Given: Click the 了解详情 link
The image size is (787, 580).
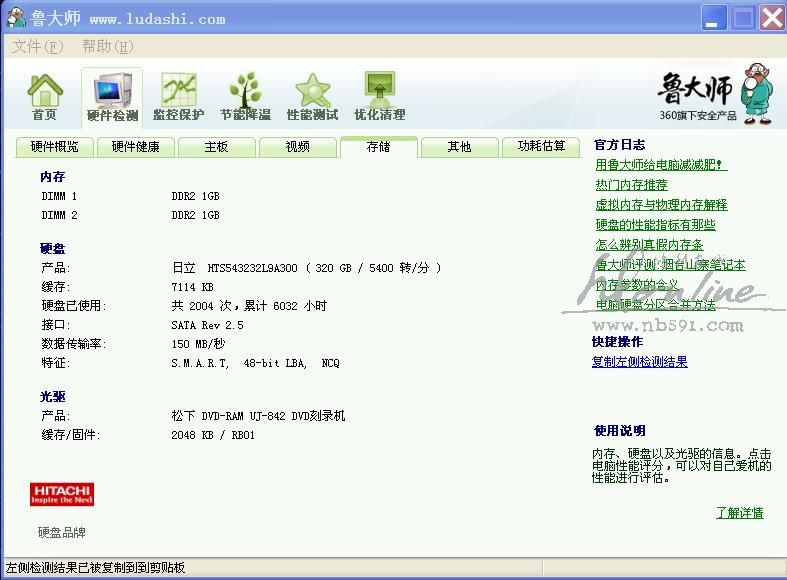Looking at the screenshot, I should click(x=739, y=513).
